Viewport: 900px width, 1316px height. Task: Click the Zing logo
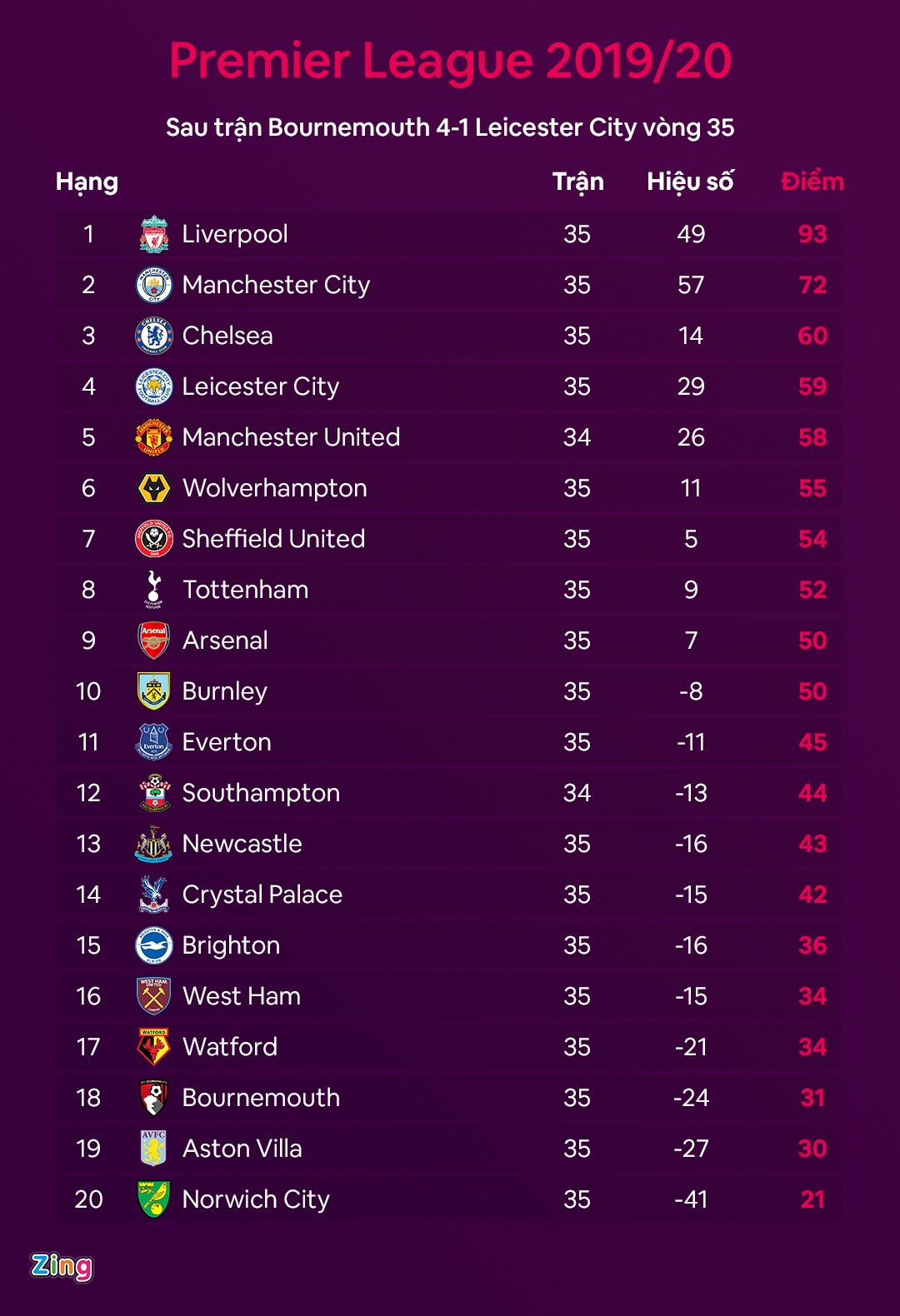coord(62,1266)
